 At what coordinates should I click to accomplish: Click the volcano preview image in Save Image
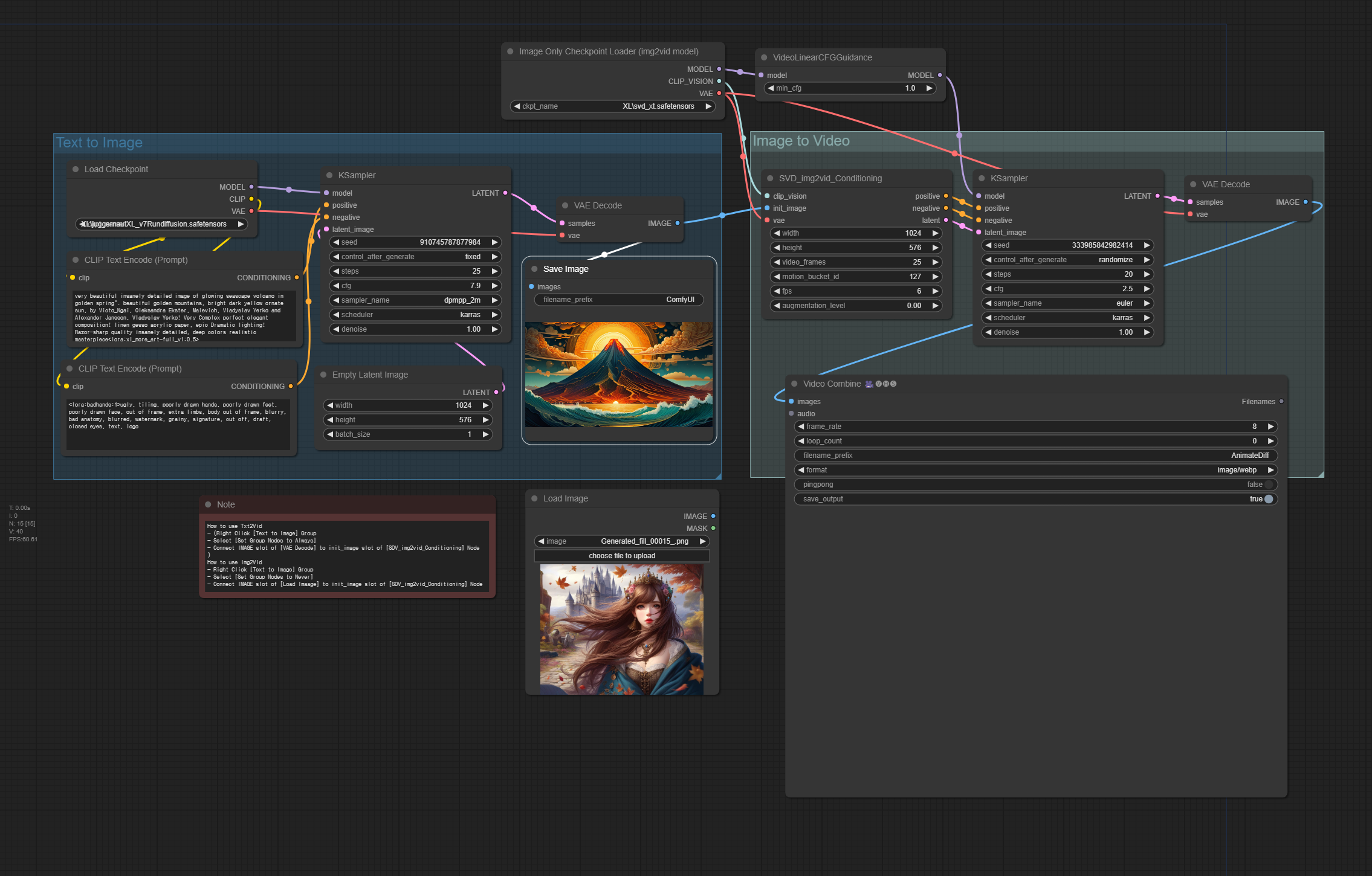click(x=618, y=375)
